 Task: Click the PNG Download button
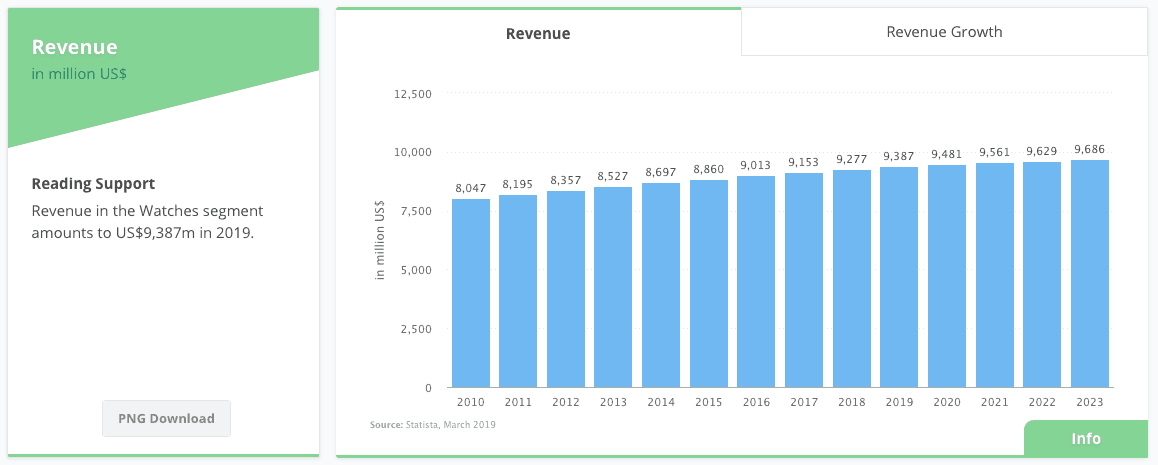point(166,418)
